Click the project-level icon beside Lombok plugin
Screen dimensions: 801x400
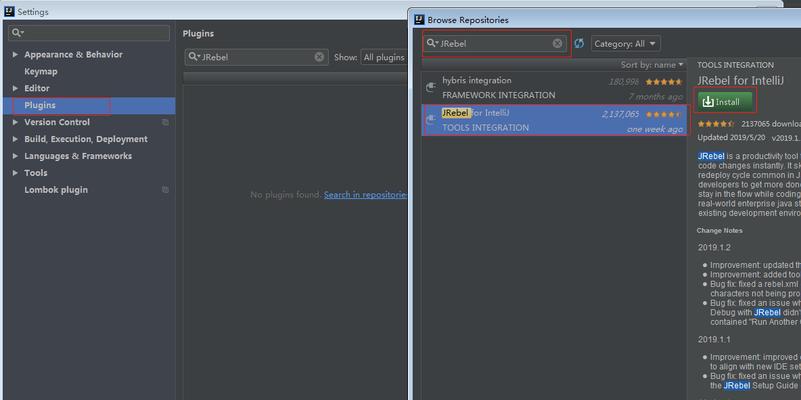(x=165, y=190)
